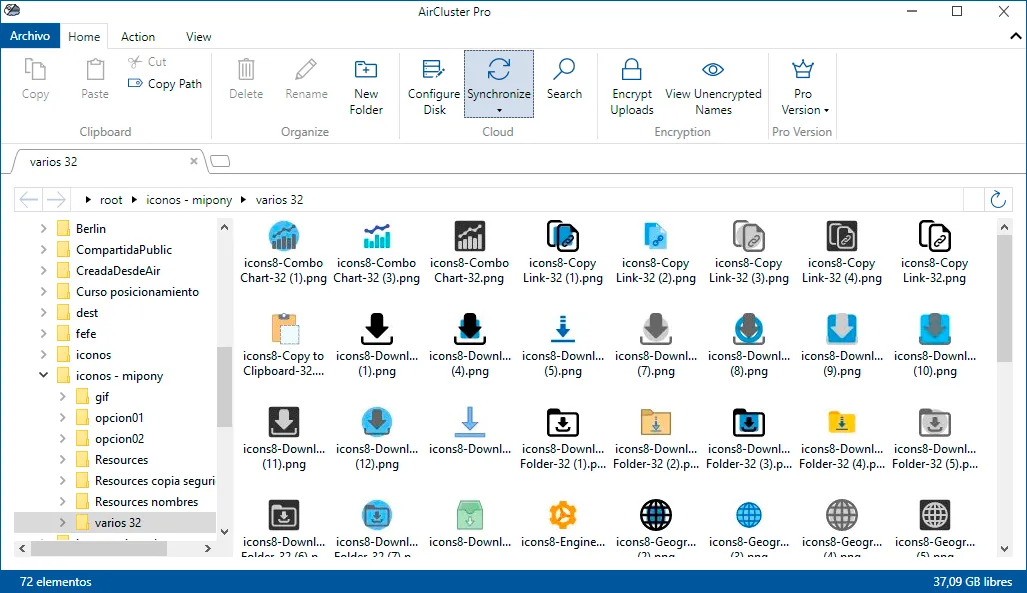Click varios 32 in breadcrumb path
The height and width of the screenshot is (593, 1027).
pyautogui.click(x=279, y=200)
